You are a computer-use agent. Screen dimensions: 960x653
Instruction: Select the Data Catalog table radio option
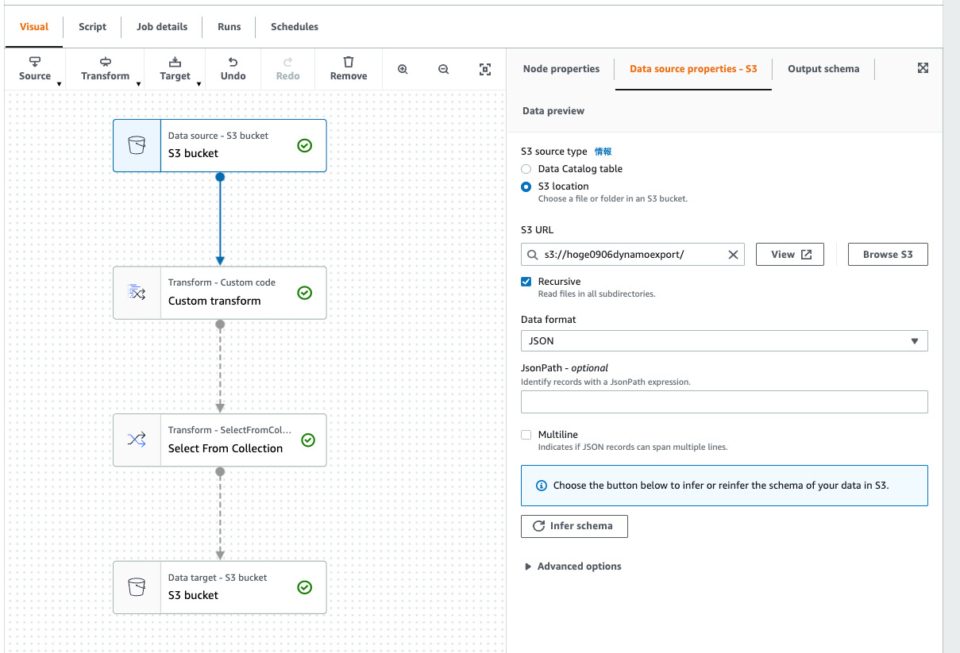tap(526, 169)
